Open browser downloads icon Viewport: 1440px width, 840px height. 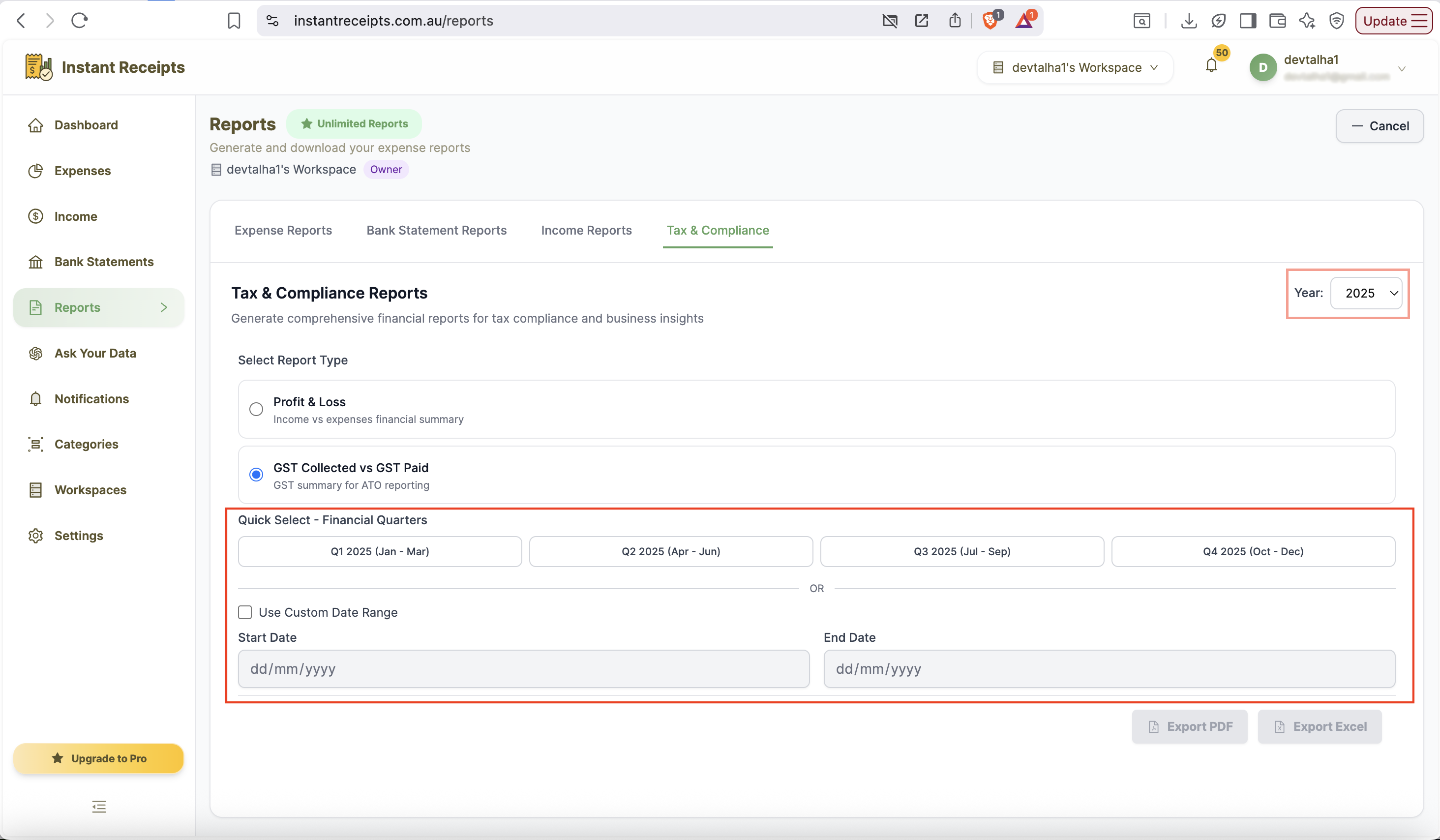click(1189, 21)
